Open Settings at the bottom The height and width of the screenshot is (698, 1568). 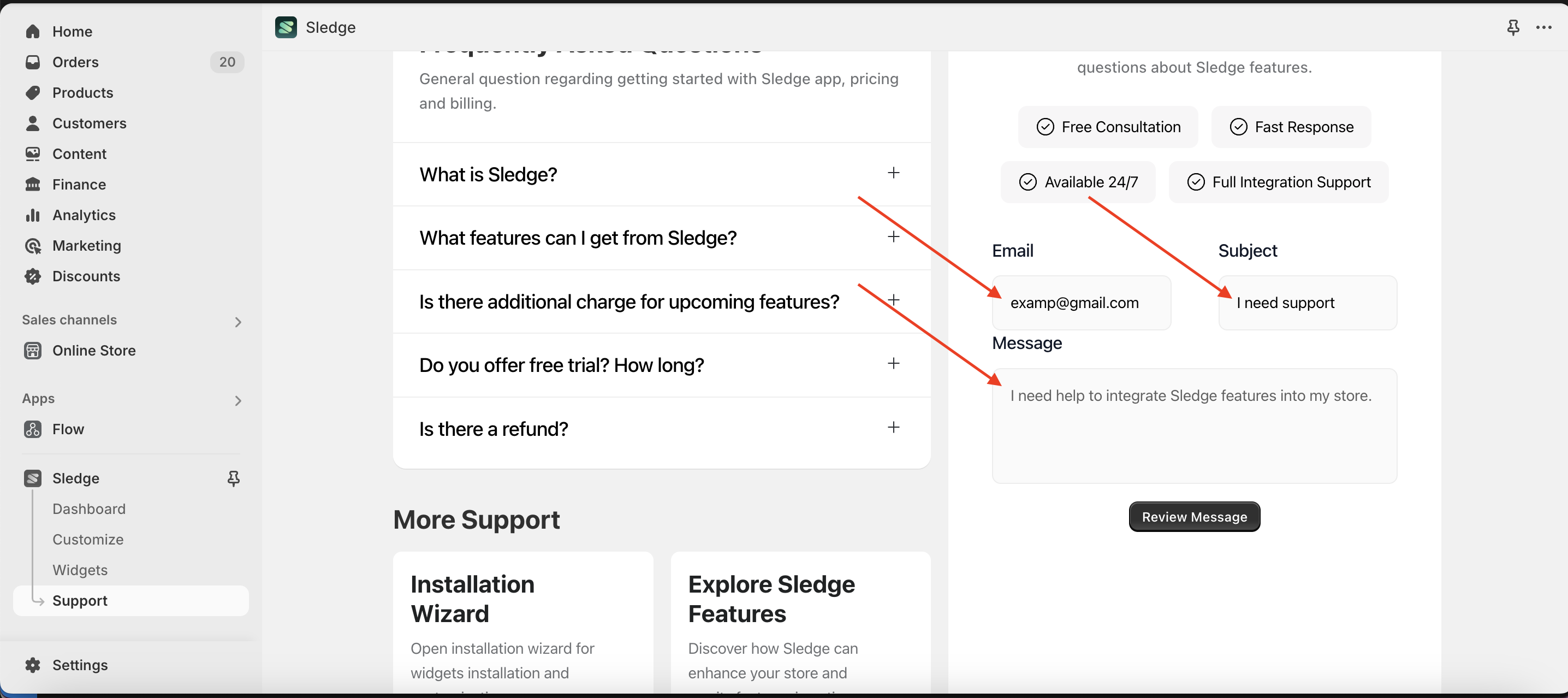click(x=80, y=665)
